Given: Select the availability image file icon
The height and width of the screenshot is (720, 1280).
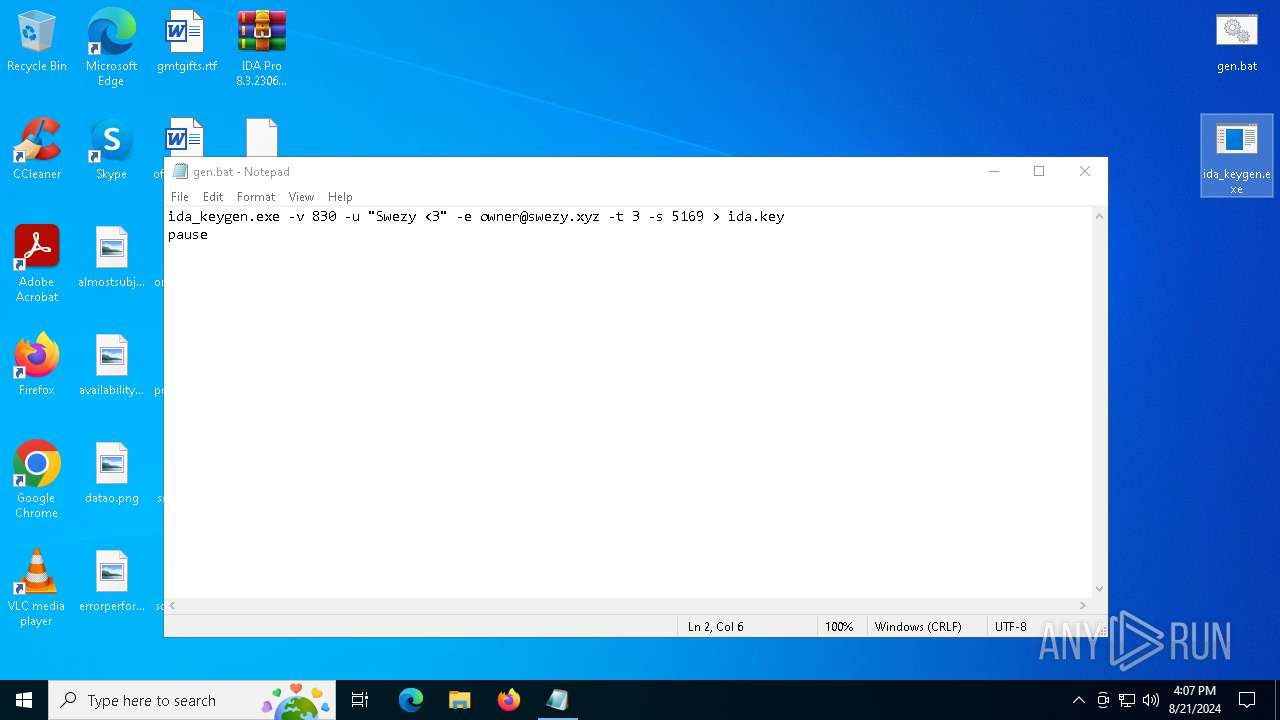Looking at the screenshot, I should 111,366.
